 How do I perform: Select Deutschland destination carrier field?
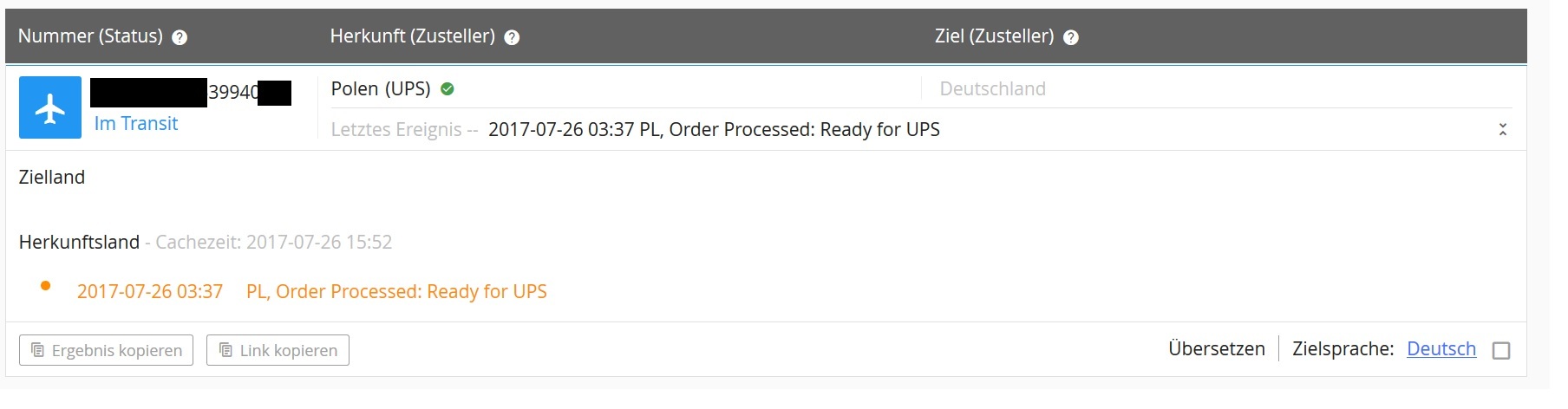click(993, 88)
